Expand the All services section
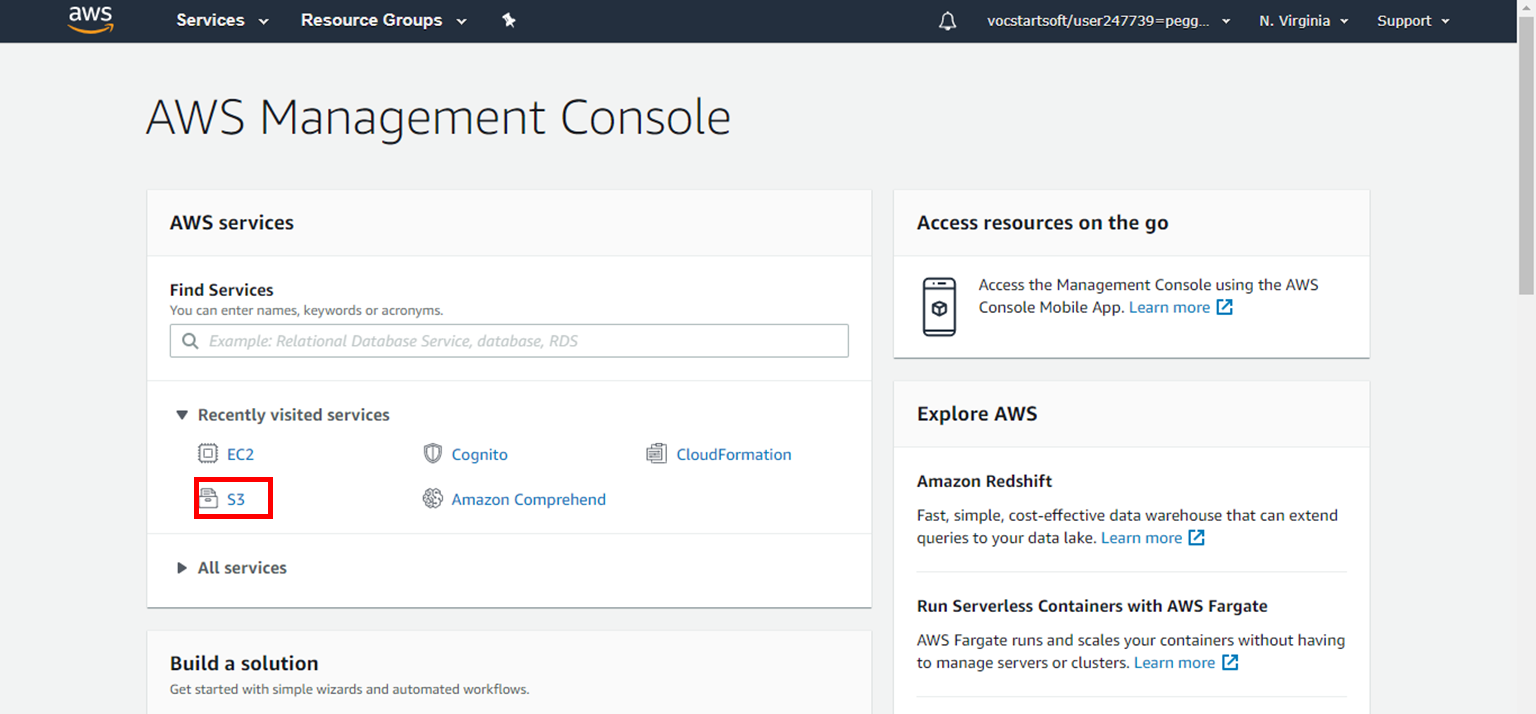The width and height of the screenshot is (1536, 714). 232,568
